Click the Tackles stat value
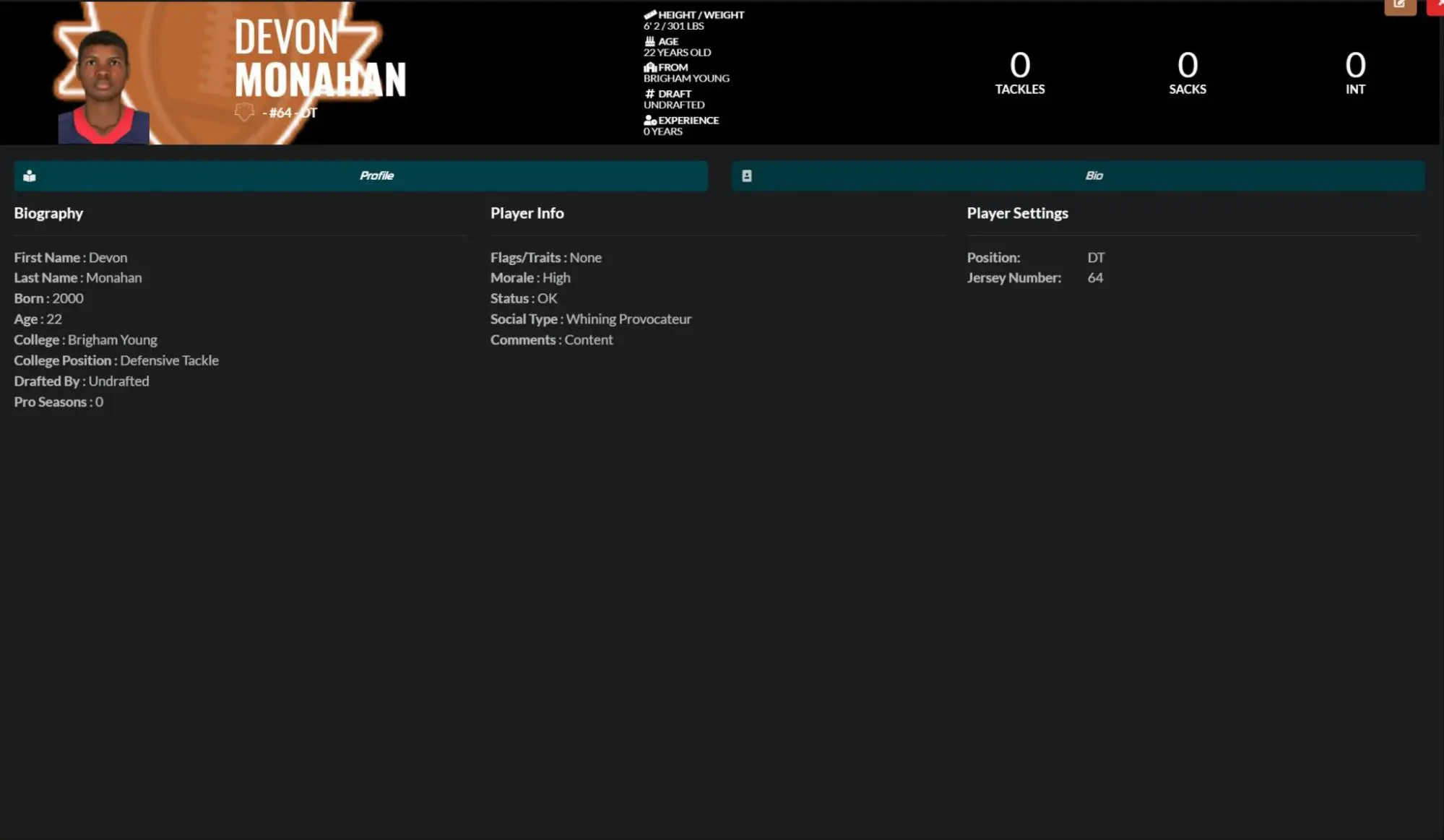The image size is (1444, 840). (1019, 65)
